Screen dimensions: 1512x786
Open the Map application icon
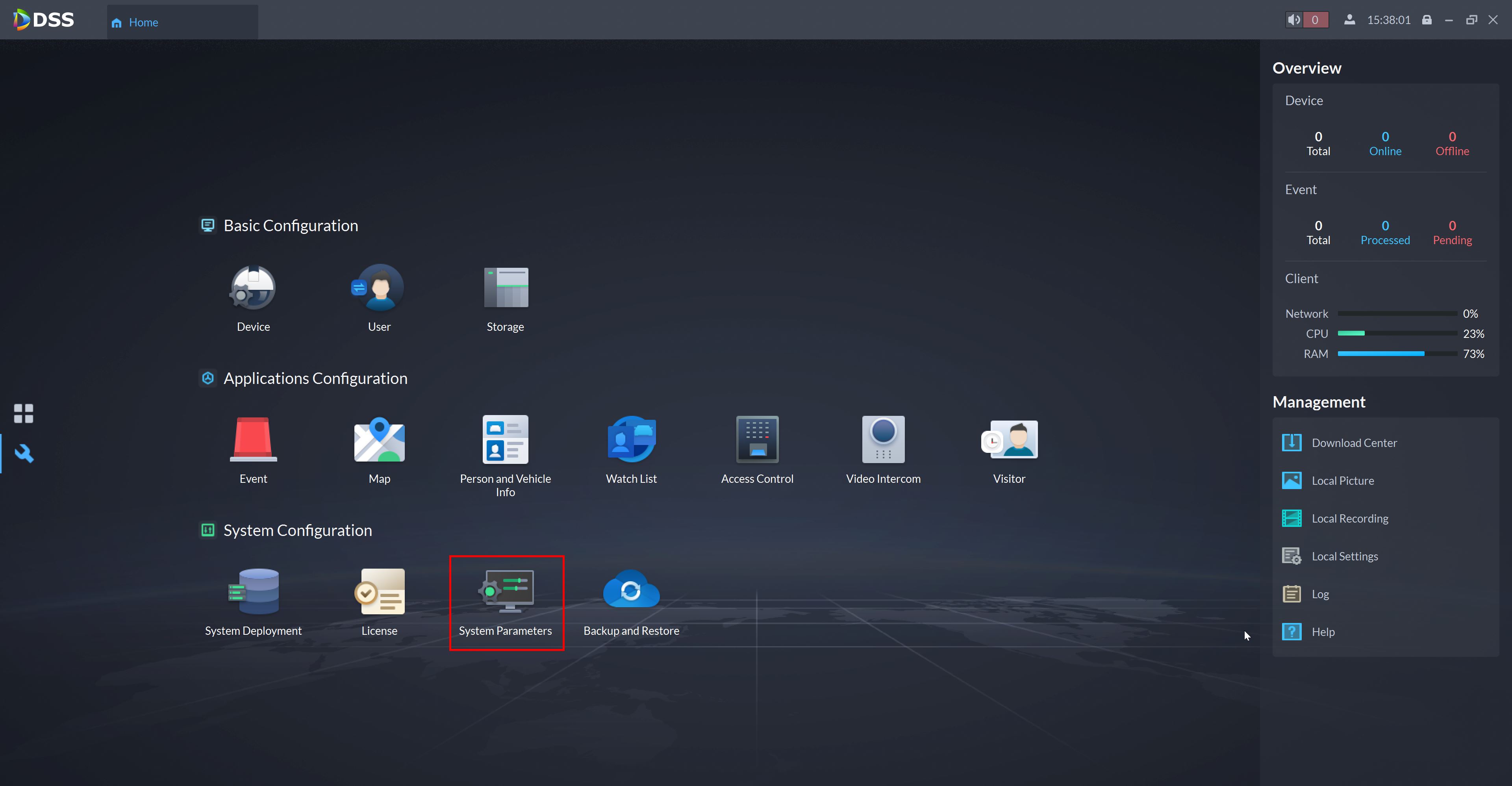click(379, 440)
